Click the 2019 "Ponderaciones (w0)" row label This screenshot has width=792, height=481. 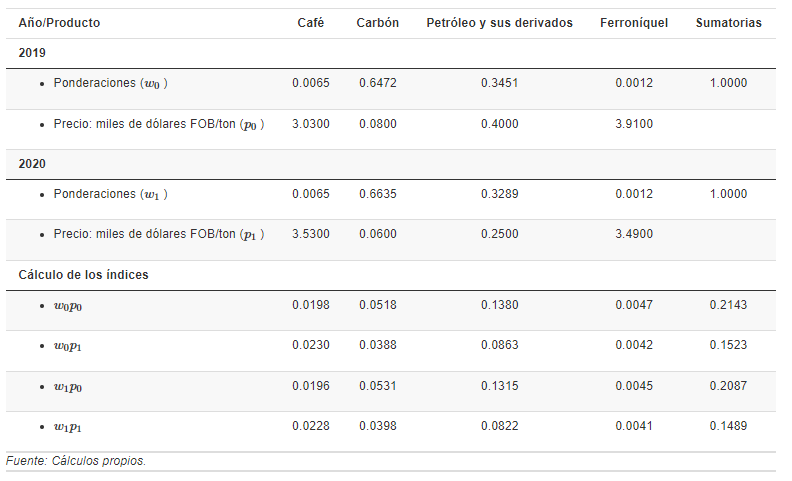110,83
